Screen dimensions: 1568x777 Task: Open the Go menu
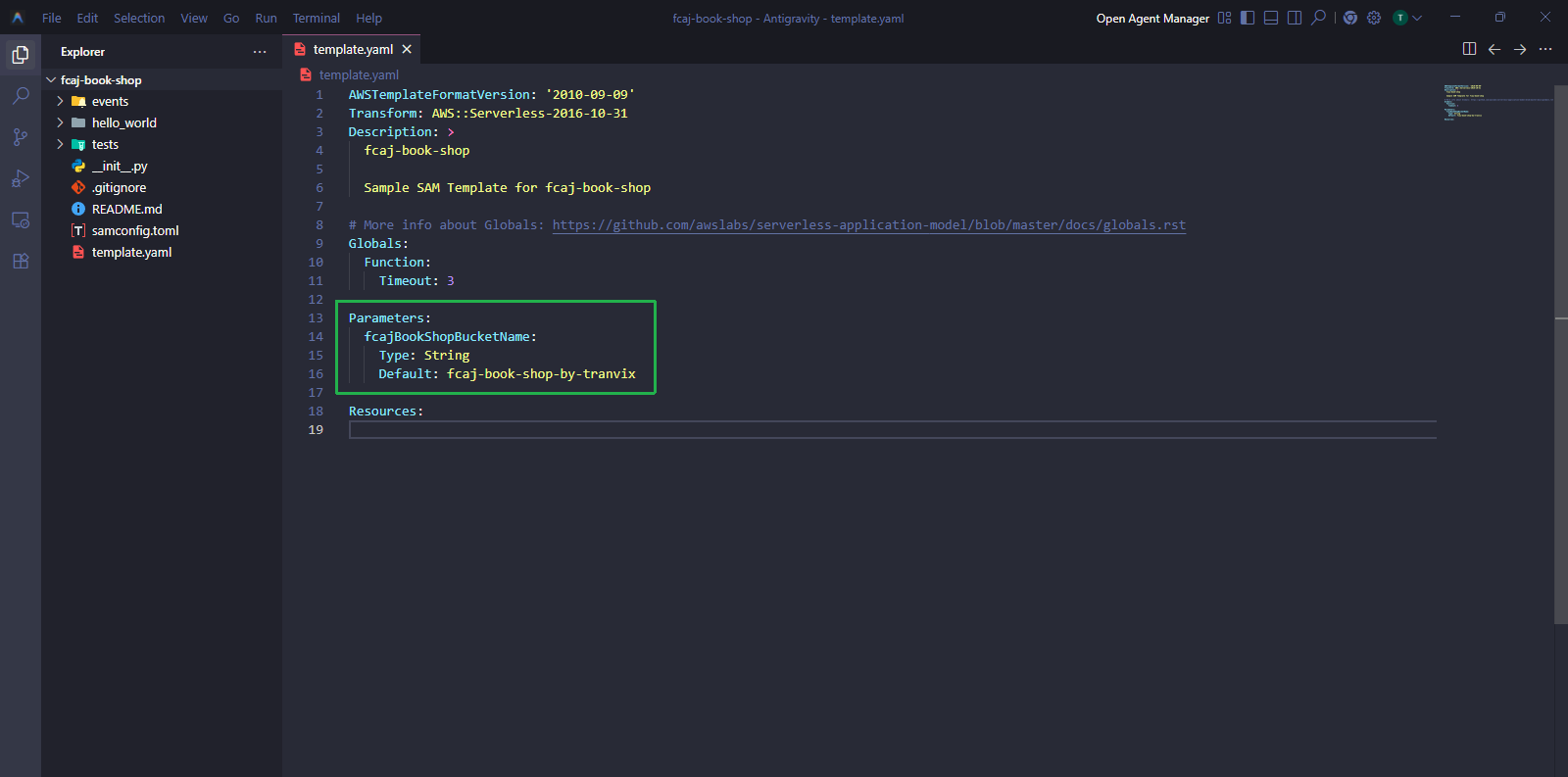(x=231, y=18)
